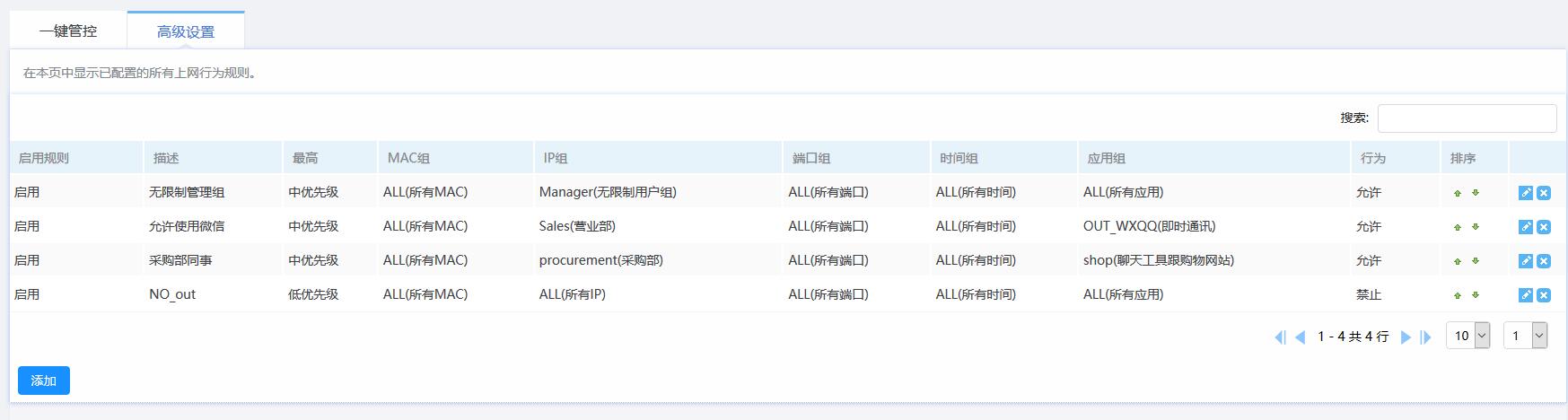Image resolution: width=1568 pixels, height=420 pixels.
Task: Edit the 无限制管理组 rule
Action: click(x=1525, y=193)
